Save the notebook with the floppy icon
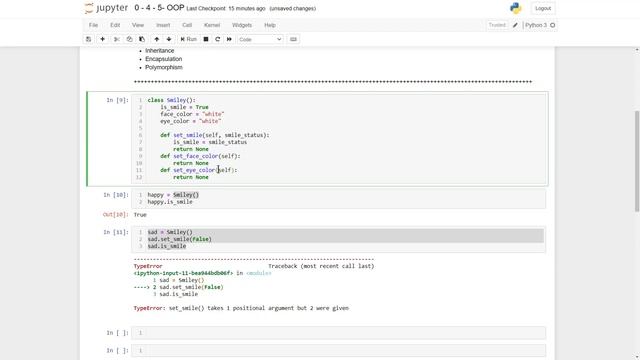The height and width of the screenshot is (360, 640). [x=88, y=39]
